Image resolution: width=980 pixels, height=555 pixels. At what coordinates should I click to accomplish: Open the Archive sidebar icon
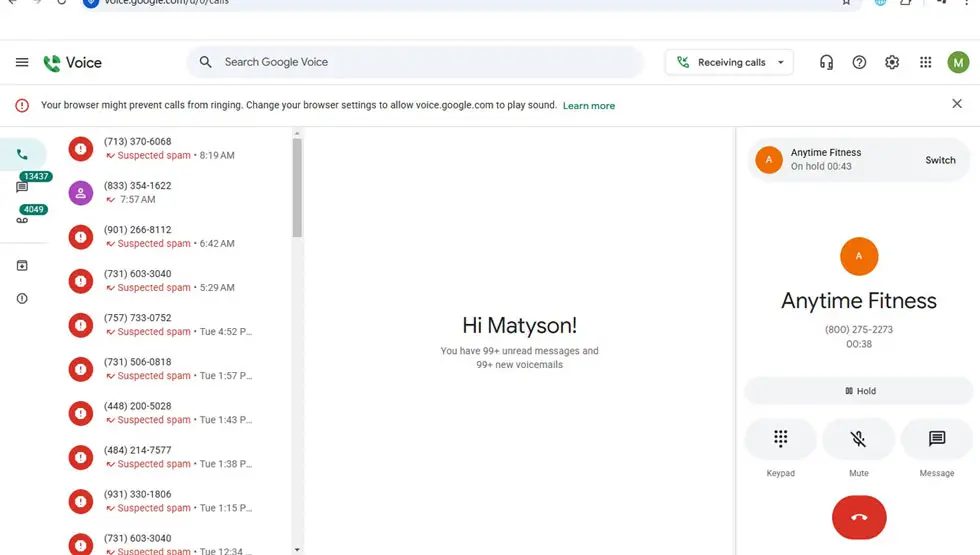(x=22, y=266)
